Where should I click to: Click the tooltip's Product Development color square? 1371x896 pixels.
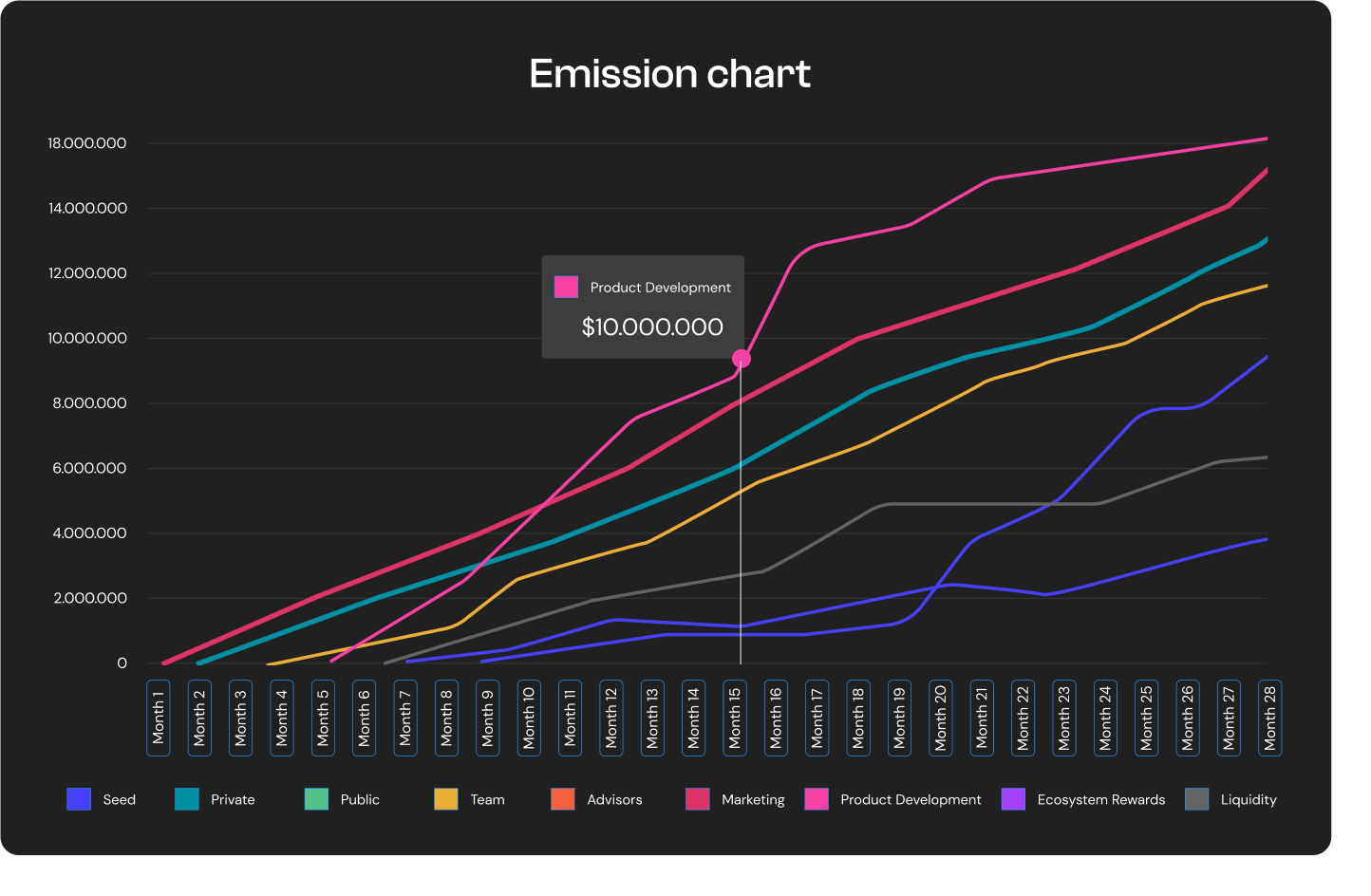(x=567, y=287)
